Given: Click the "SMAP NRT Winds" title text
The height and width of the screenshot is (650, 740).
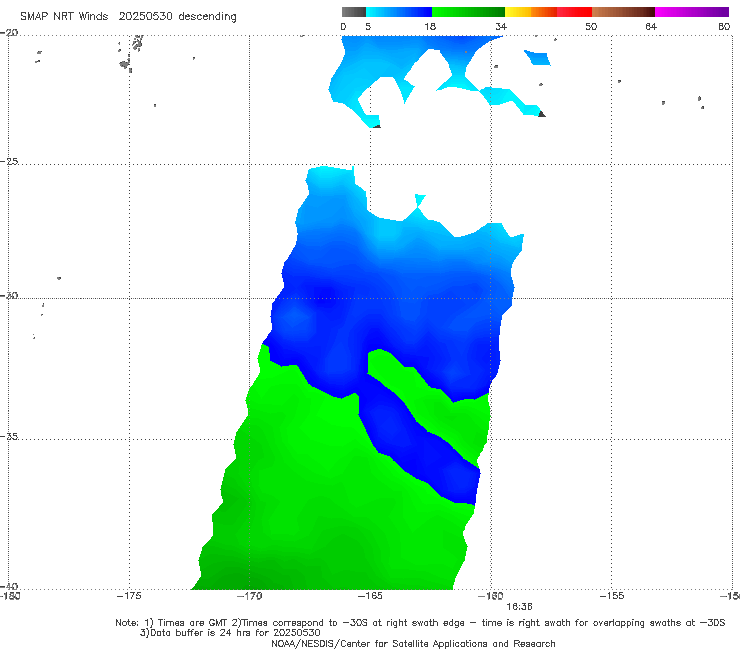Looking at the screenshot, I should 64,16.
